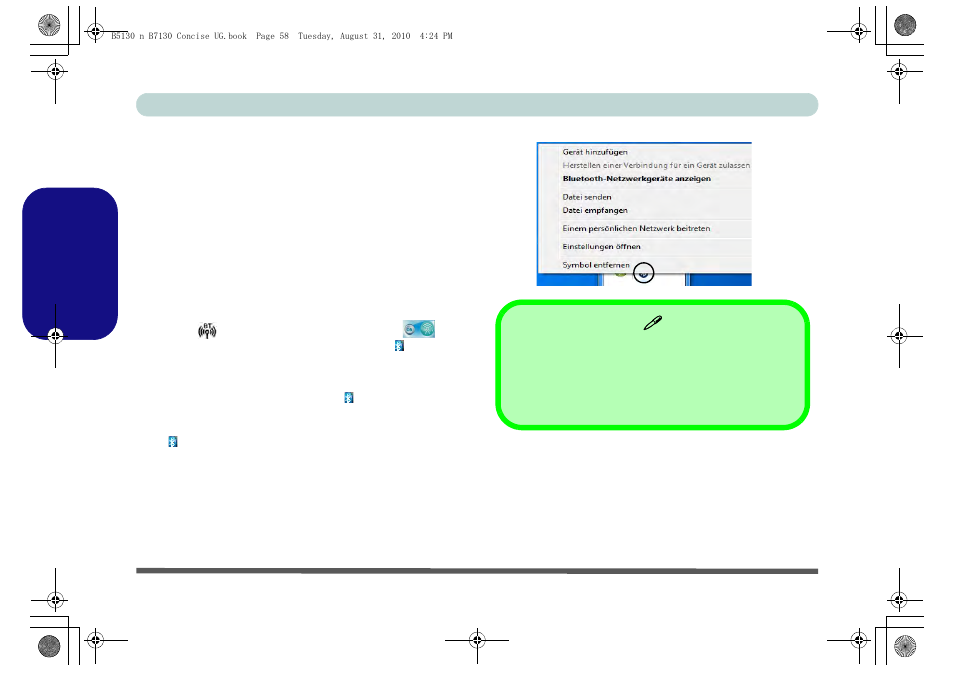The width and height of the screenshot is (954, 673).
Task: Select 'Herstellen einer Verbindung für ein Gerät zulassen'
Action: [x=656, y=166]
